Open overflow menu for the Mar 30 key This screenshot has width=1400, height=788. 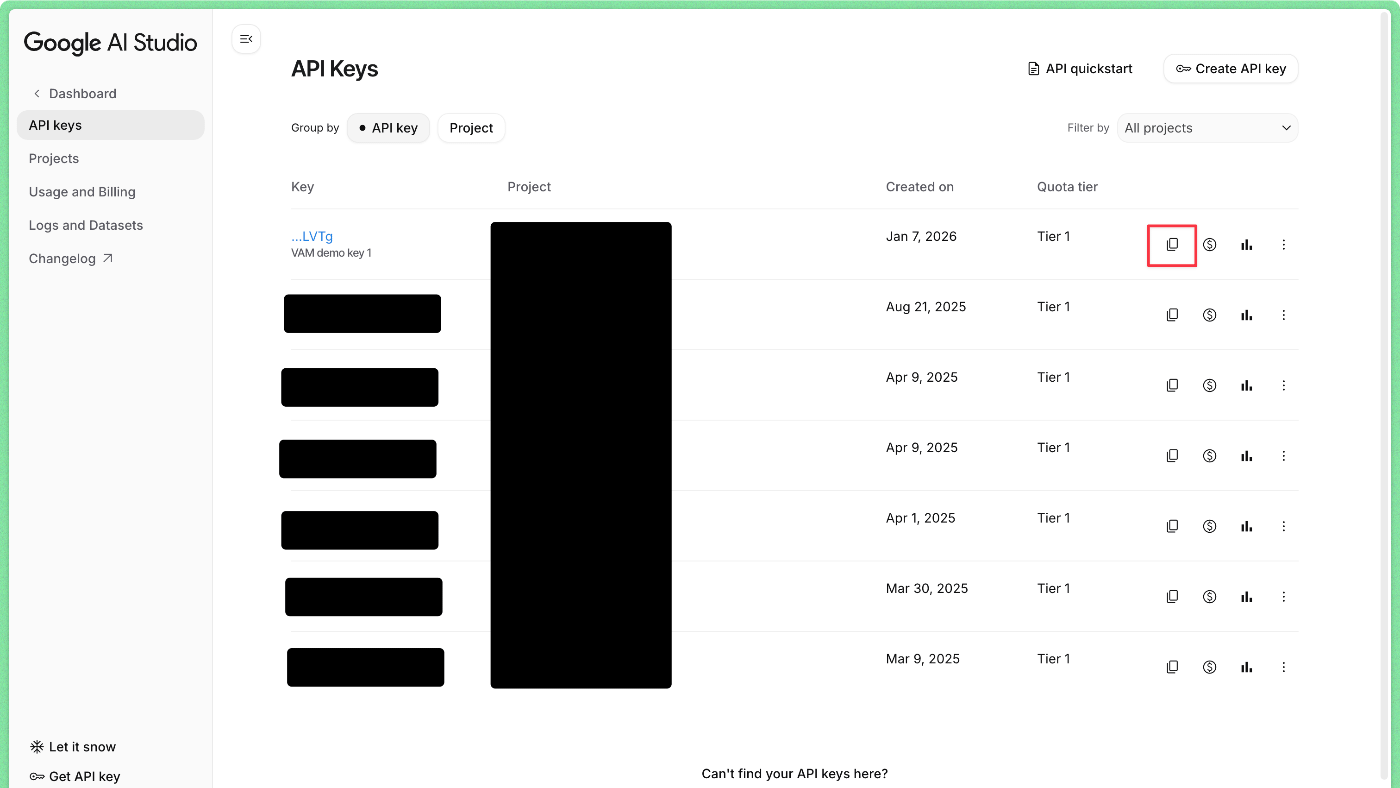[x=1283, y=596]
